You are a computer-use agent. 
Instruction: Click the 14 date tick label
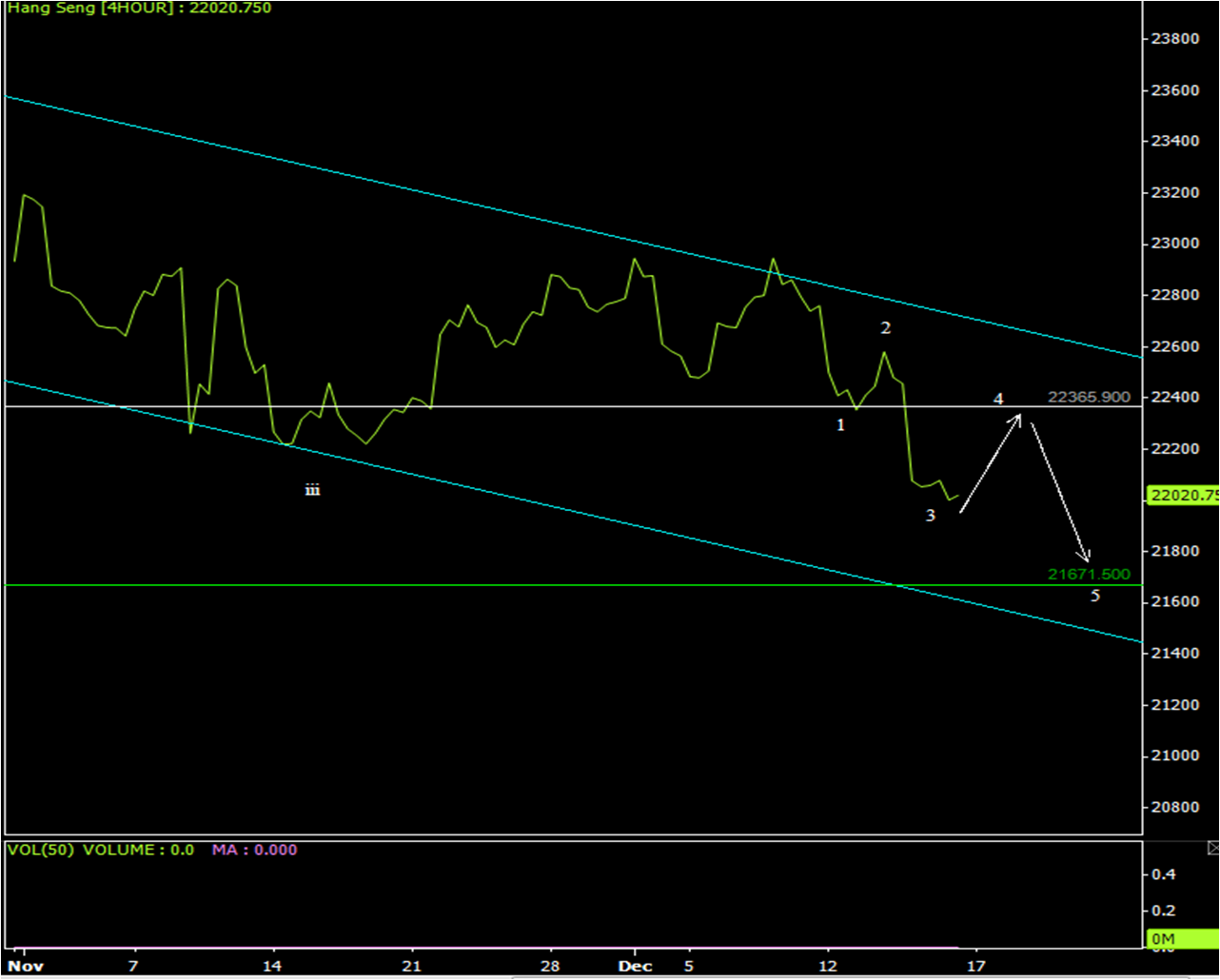point(273,966)
